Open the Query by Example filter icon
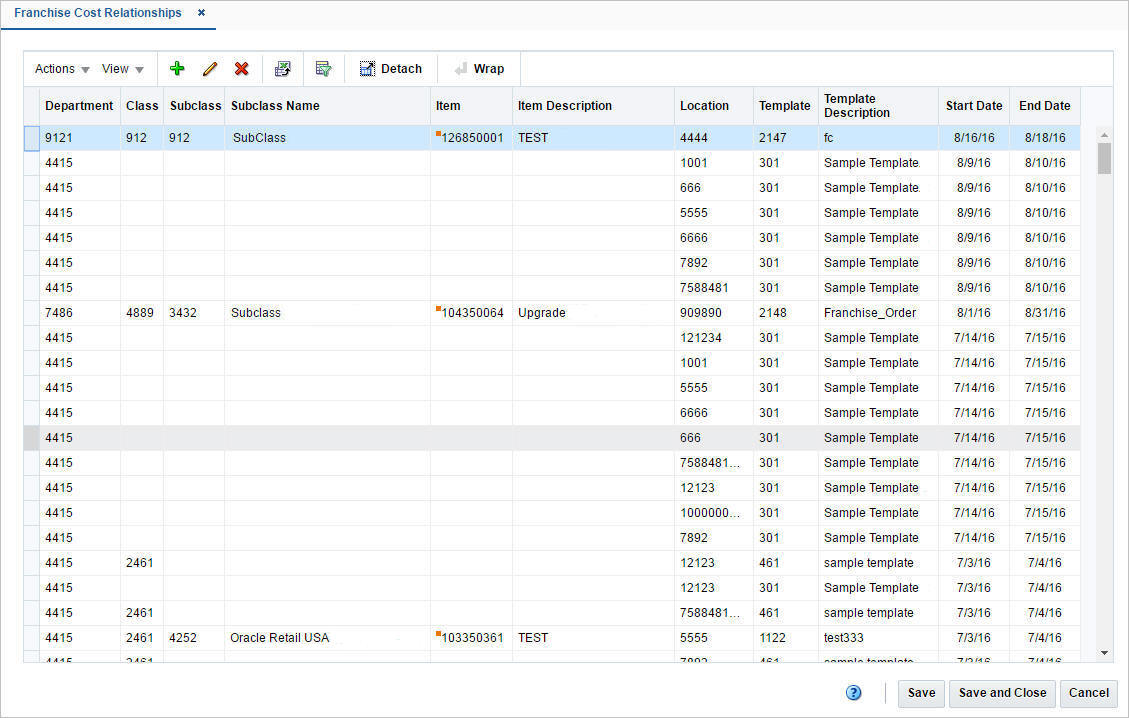This screenshot has width=1129, height=718. (323, 68)
